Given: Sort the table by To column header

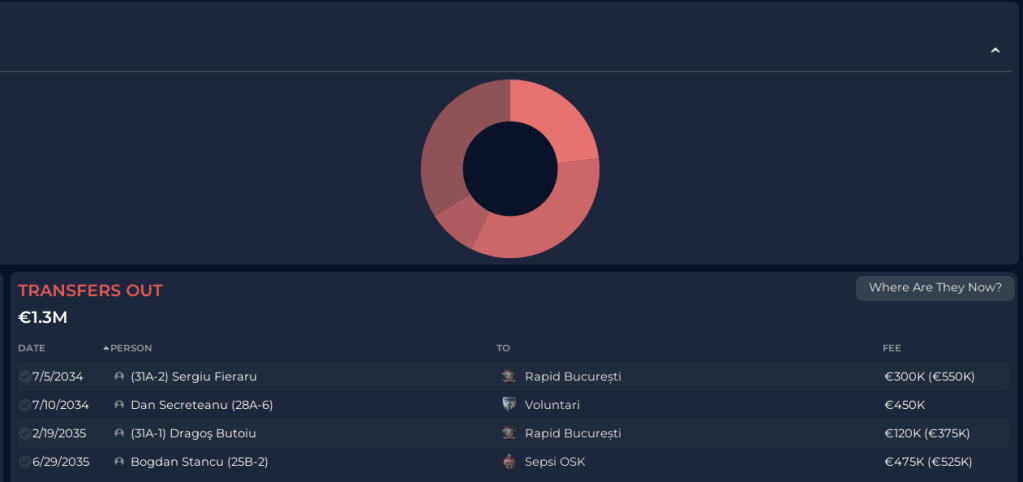Looking at the screenshot, I should coord(503,348).
